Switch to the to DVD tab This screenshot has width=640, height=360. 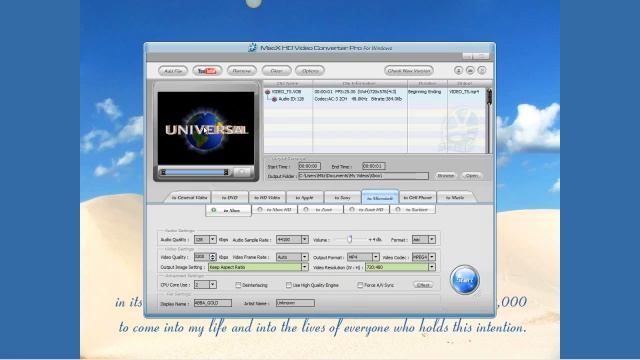[x=229, y=198]
